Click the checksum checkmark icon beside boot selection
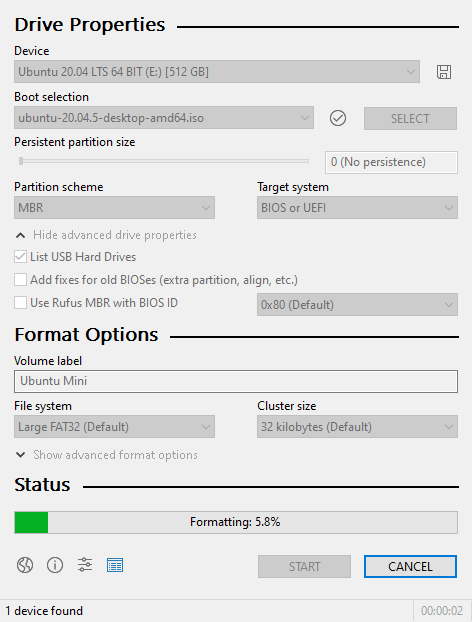The width and height of the screenshot is (472, 622). [338, 118]
